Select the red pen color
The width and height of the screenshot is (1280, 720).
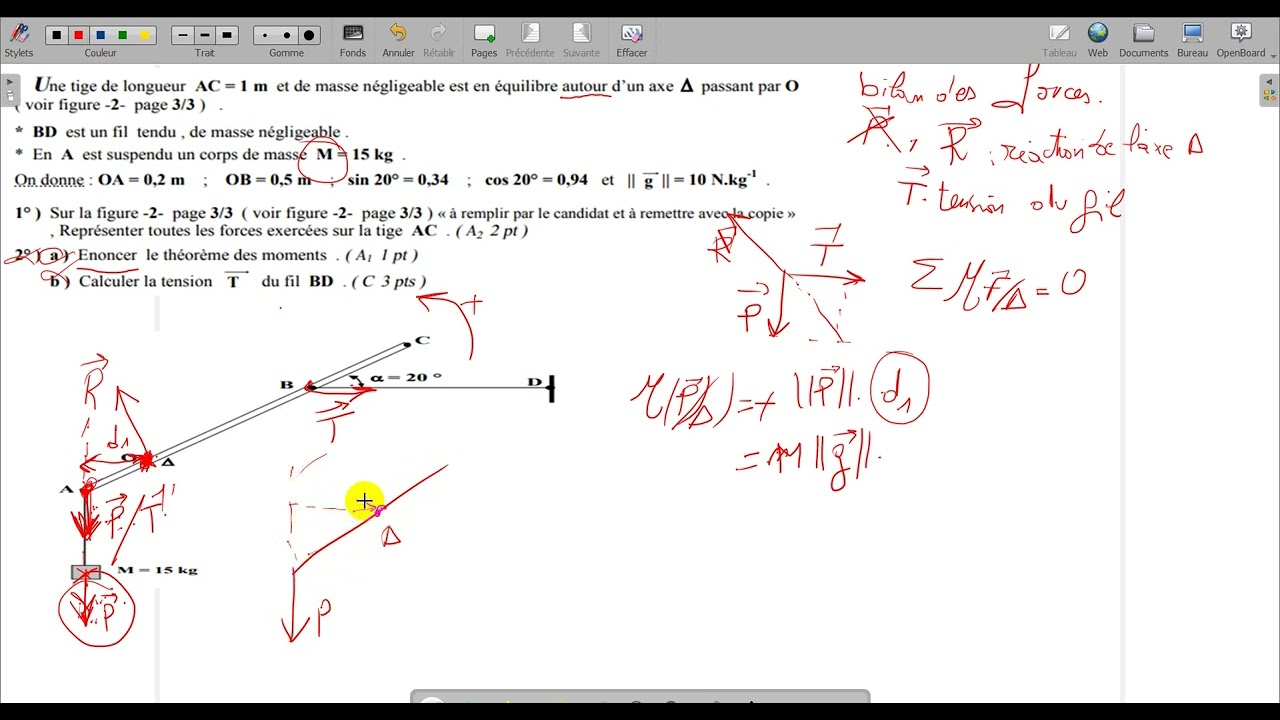79,35
